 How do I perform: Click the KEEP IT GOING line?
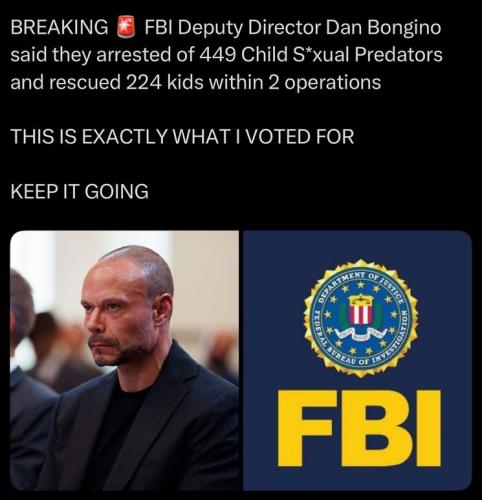79,192
